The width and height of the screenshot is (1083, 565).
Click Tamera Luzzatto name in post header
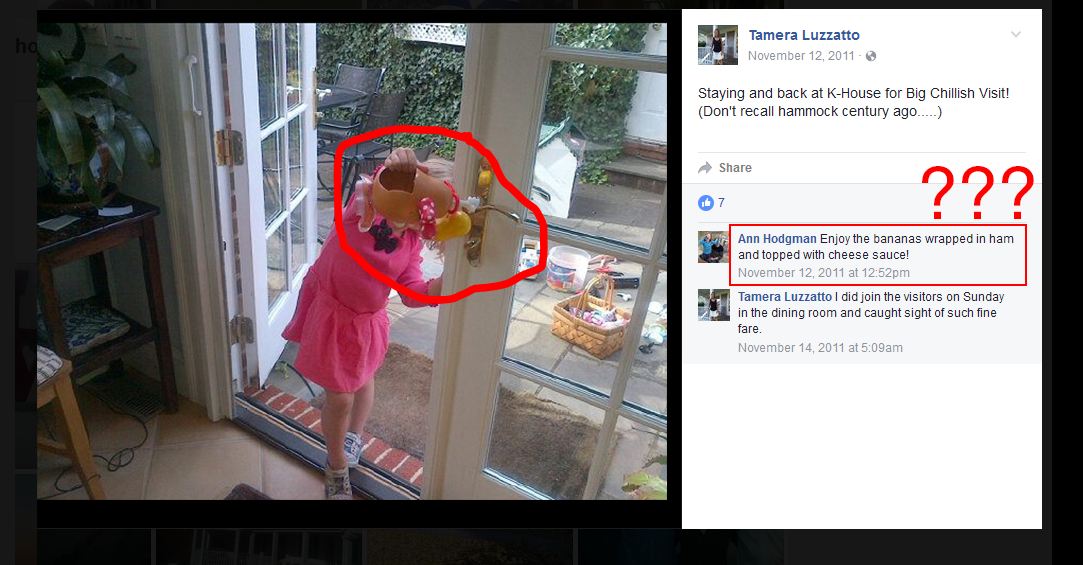(x=804, y=35)
